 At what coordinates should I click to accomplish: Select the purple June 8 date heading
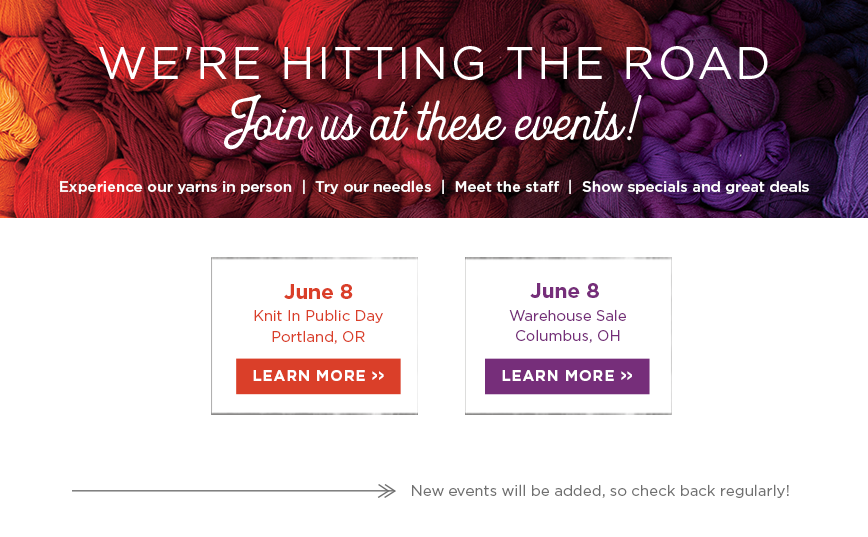click(x=565, y=291)
